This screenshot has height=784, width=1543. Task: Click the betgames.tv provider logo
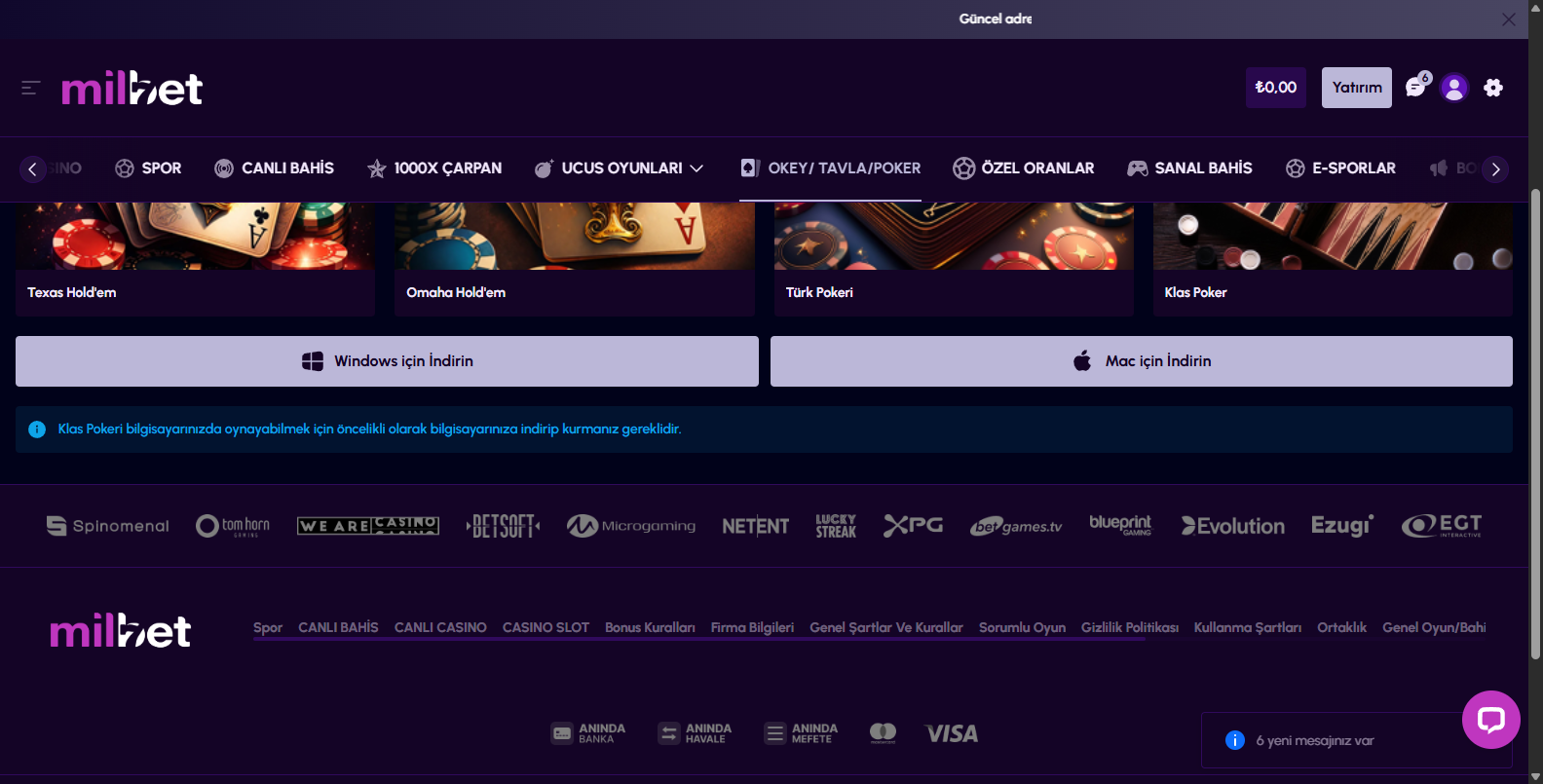1016,526
